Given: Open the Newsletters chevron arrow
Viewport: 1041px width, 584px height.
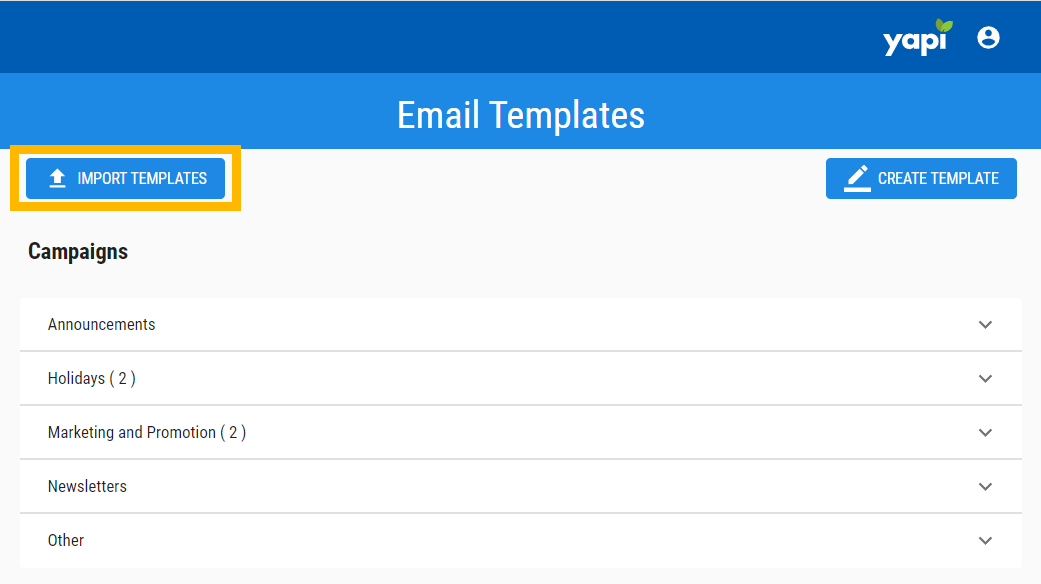Looking at the screenshot, I should [985, 487].
